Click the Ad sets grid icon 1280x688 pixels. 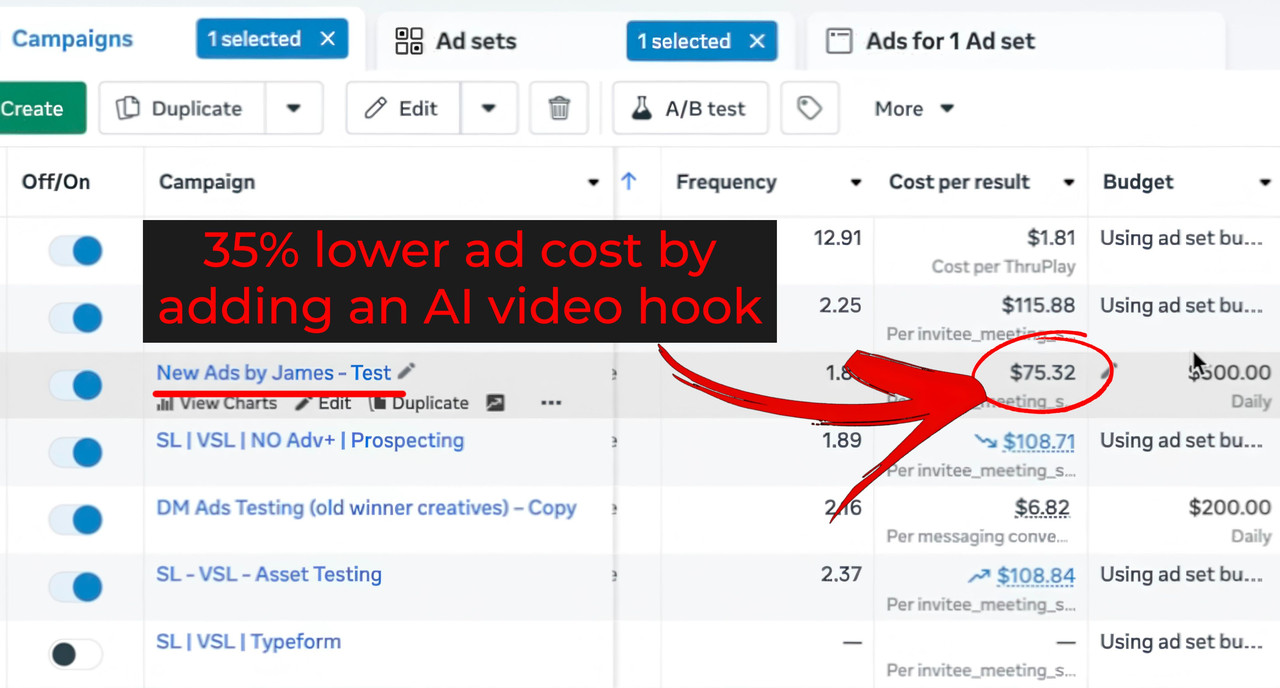pyautogui.click(x=409, y=41)
